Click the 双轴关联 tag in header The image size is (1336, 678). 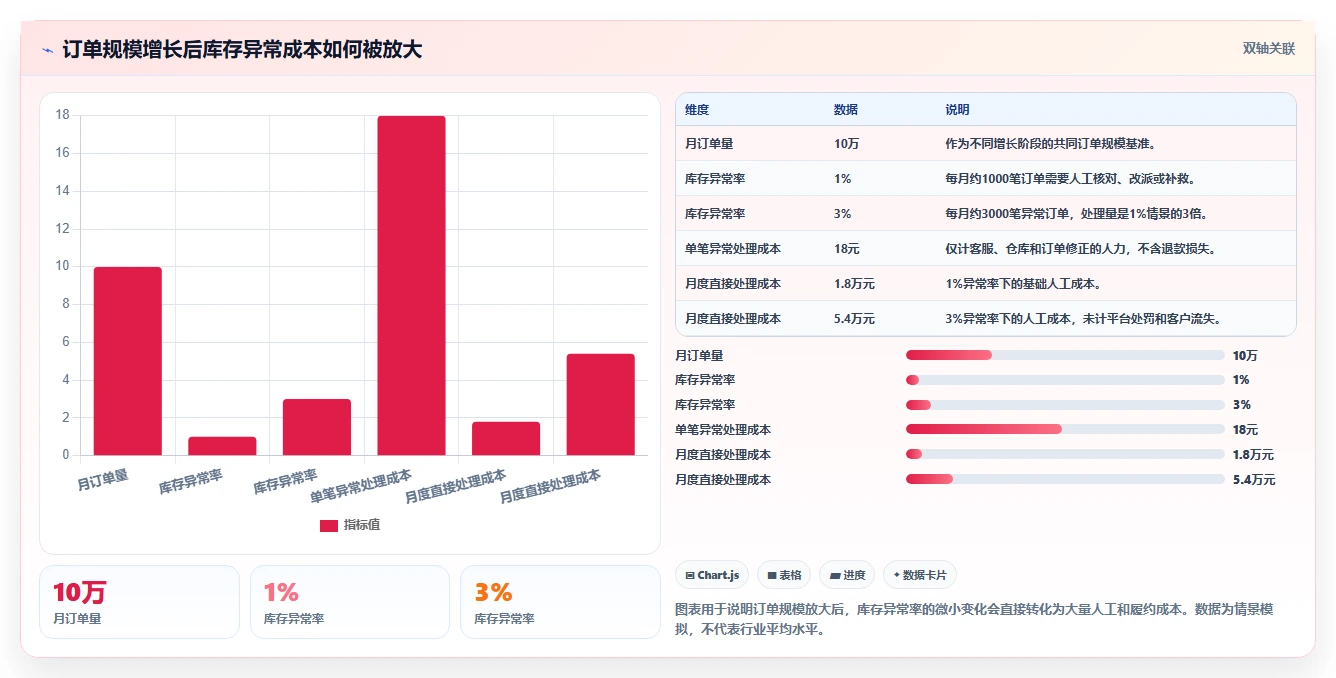pos(1269,48)
